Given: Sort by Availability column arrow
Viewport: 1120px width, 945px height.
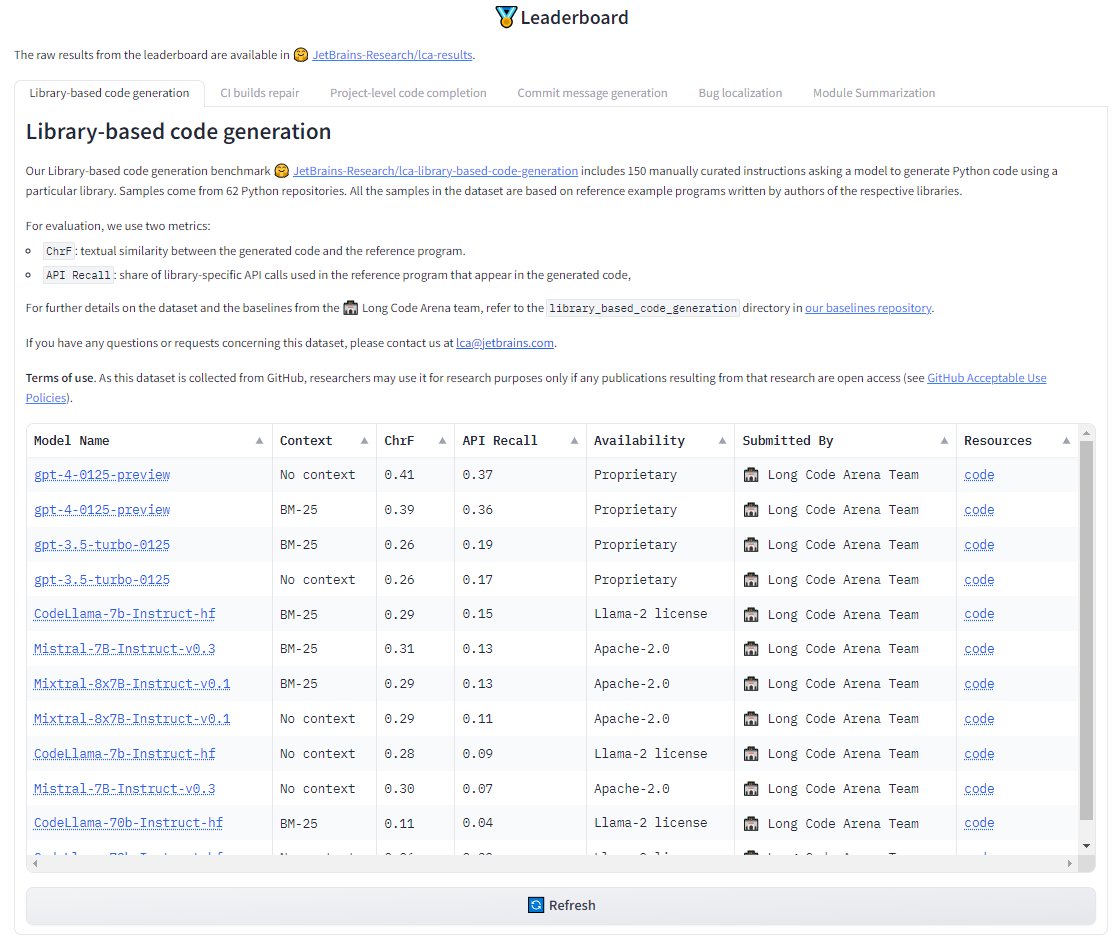Looking at the screenshot, I should 722,441.
